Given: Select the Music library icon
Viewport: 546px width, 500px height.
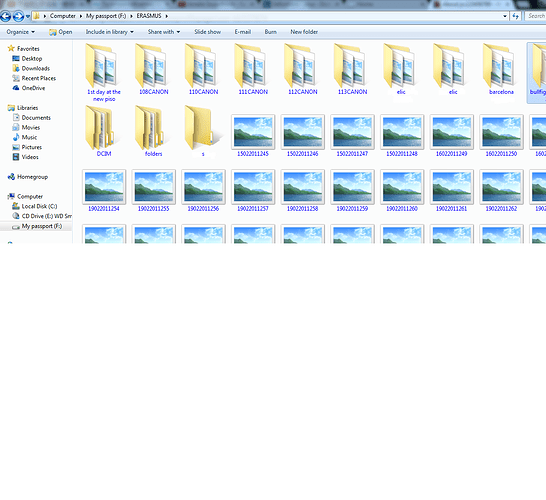Looking at the screenshot, I should [x=16, y=137].
